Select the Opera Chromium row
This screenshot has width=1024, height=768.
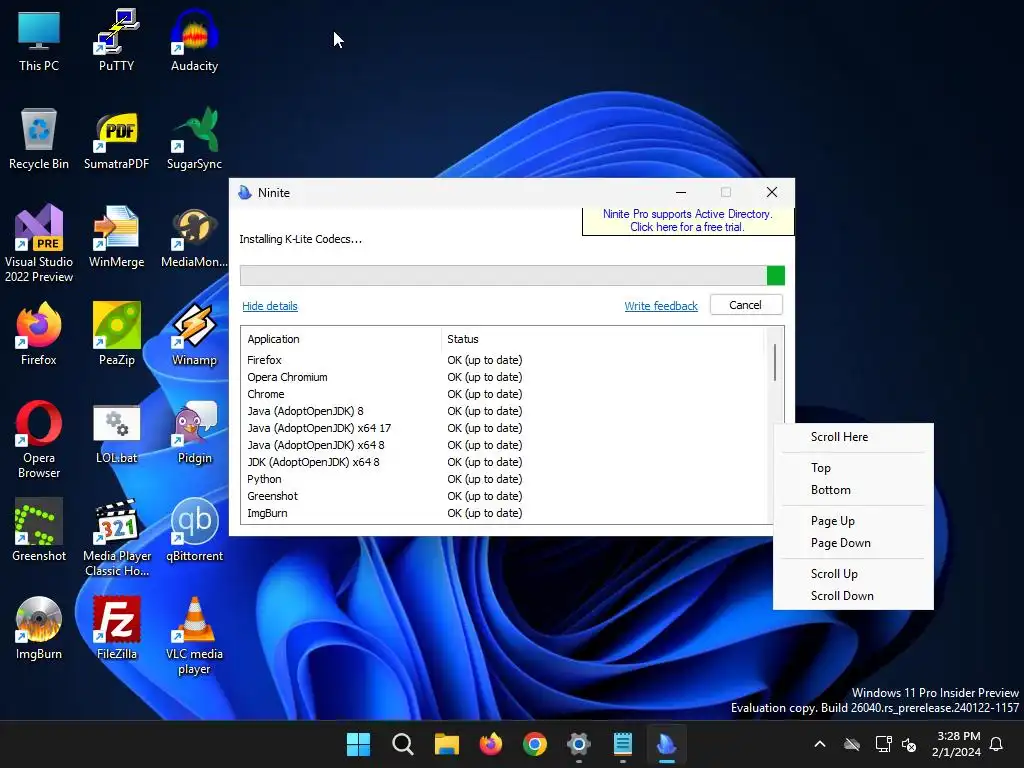(x=503, y=377)
